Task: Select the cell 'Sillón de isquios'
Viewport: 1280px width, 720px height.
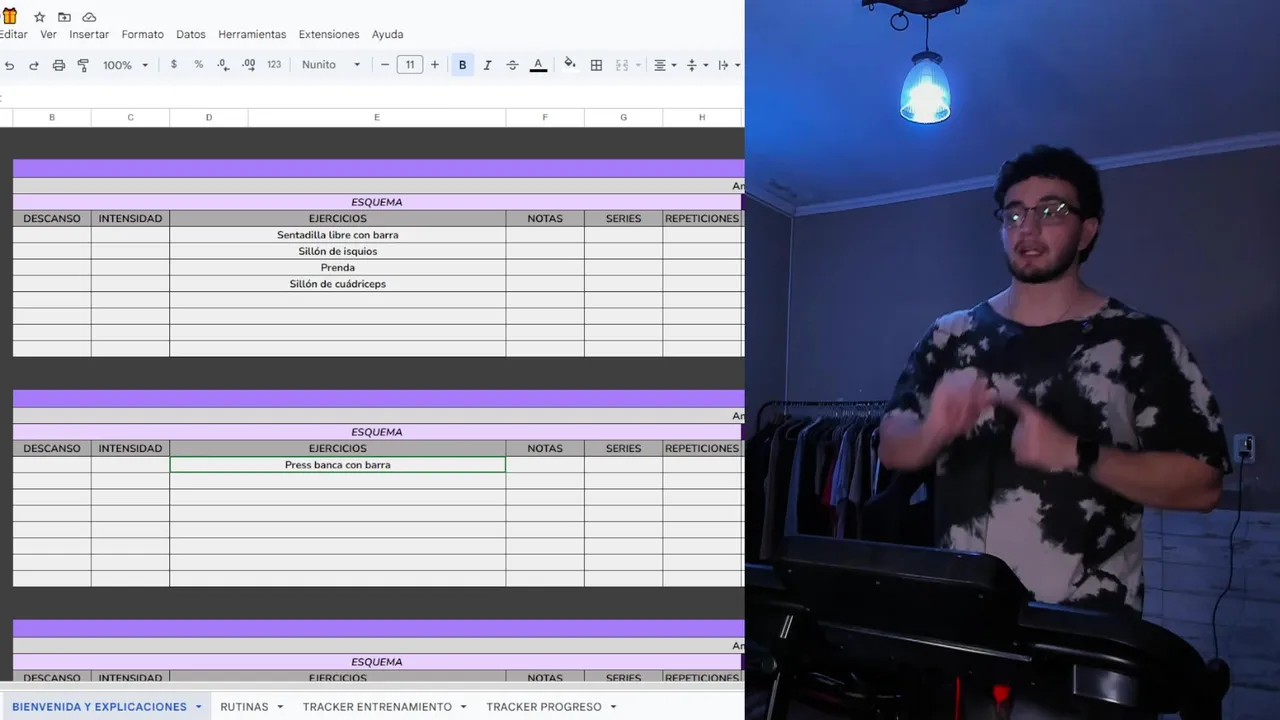Action: [x=338, y=251]
